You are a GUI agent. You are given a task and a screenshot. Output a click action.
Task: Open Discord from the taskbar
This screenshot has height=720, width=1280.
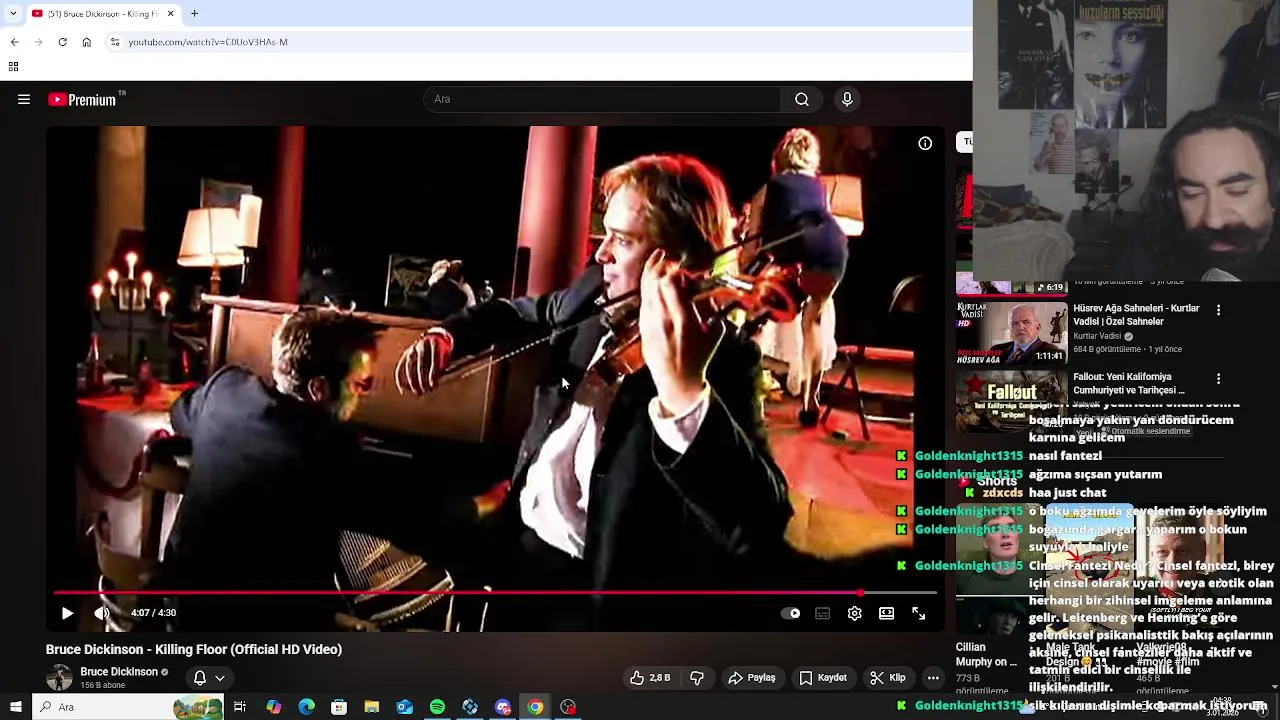(503, 707)
